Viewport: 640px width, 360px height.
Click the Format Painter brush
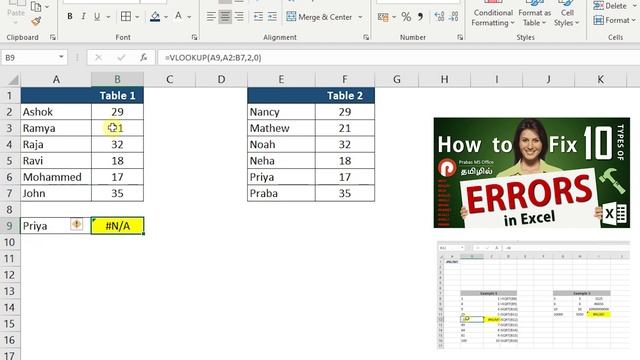[36, 22]
